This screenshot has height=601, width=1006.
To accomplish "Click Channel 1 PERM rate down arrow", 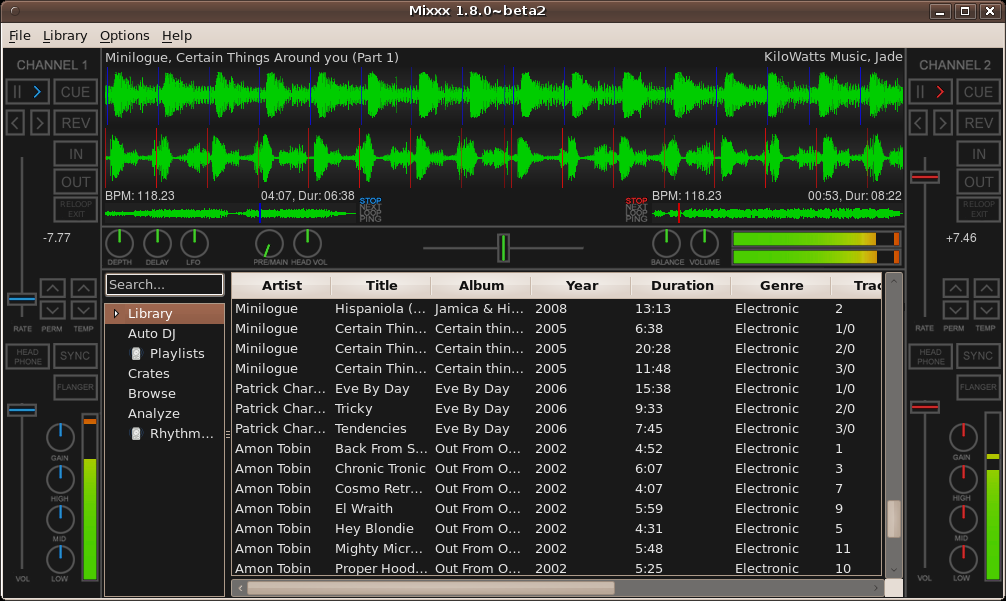I will click(53, 310).
